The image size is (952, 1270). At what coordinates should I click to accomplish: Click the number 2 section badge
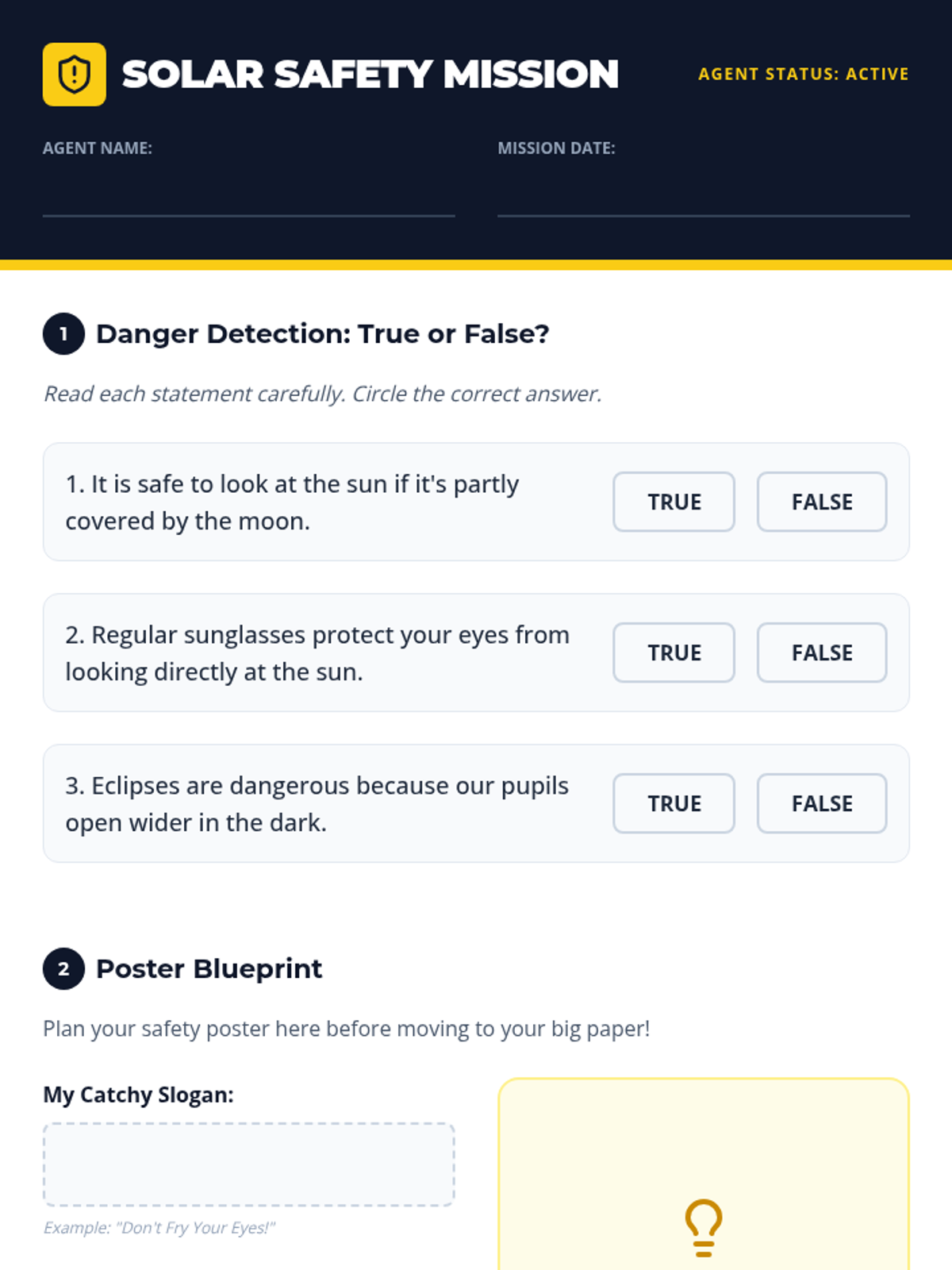[63, 968]
